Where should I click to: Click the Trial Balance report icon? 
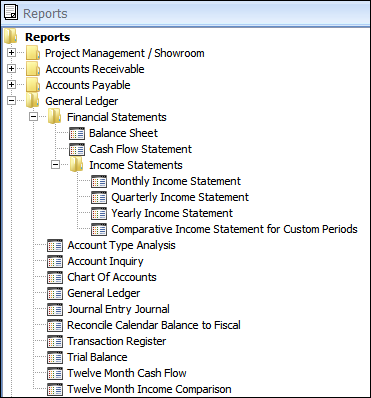(55, 357)
